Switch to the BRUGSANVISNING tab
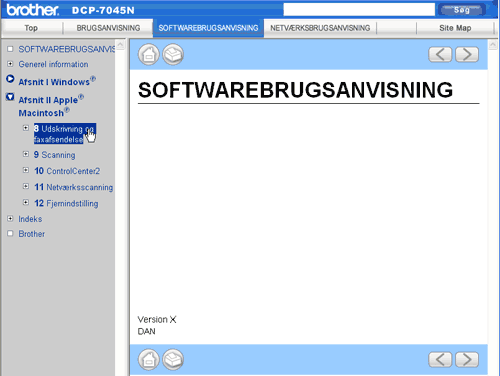The width and height of the screenshot is (500, 376). 108,28
